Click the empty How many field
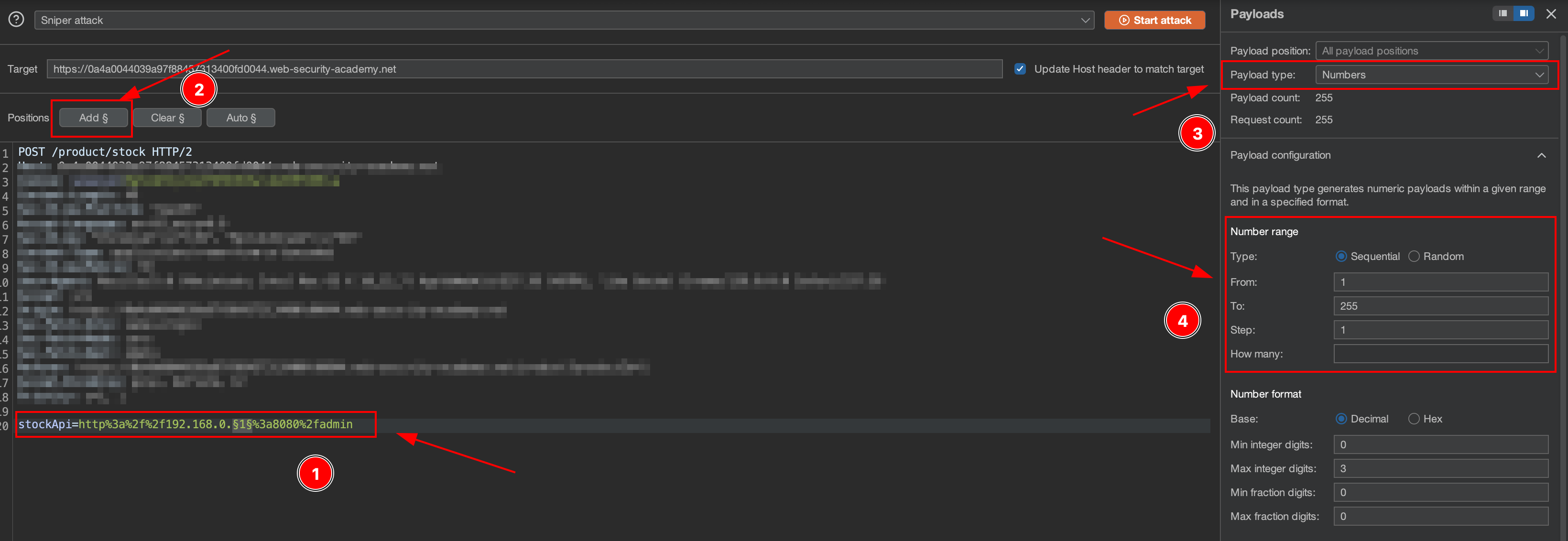Viewport: 1568px width, 541px height. click(x=1440, y=354)
